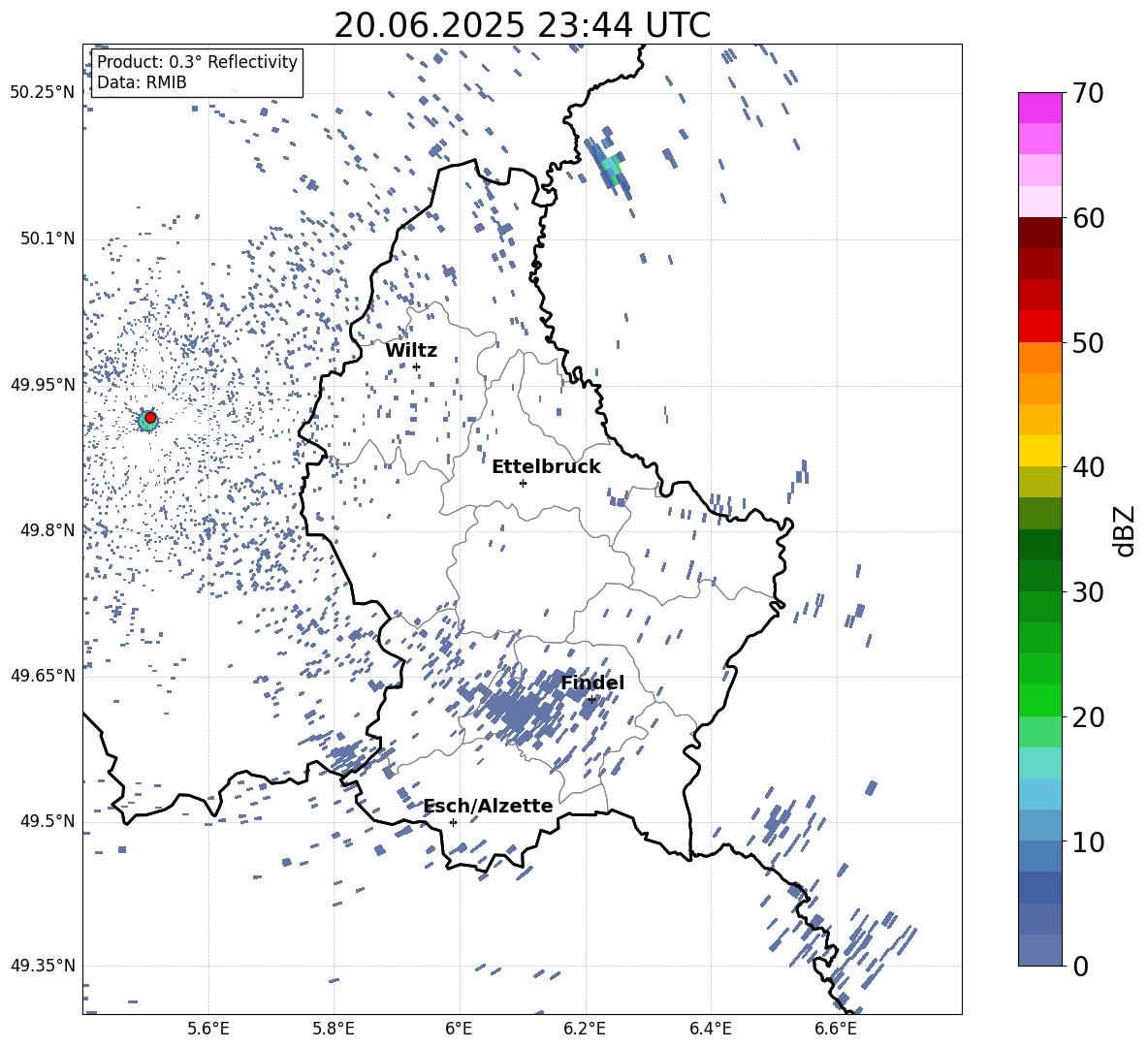The width and height of the screenshot is (1148, 1048).
Task: Click the bright magenta swatch atop colorbar
Action: click(x=1039, y=108)
